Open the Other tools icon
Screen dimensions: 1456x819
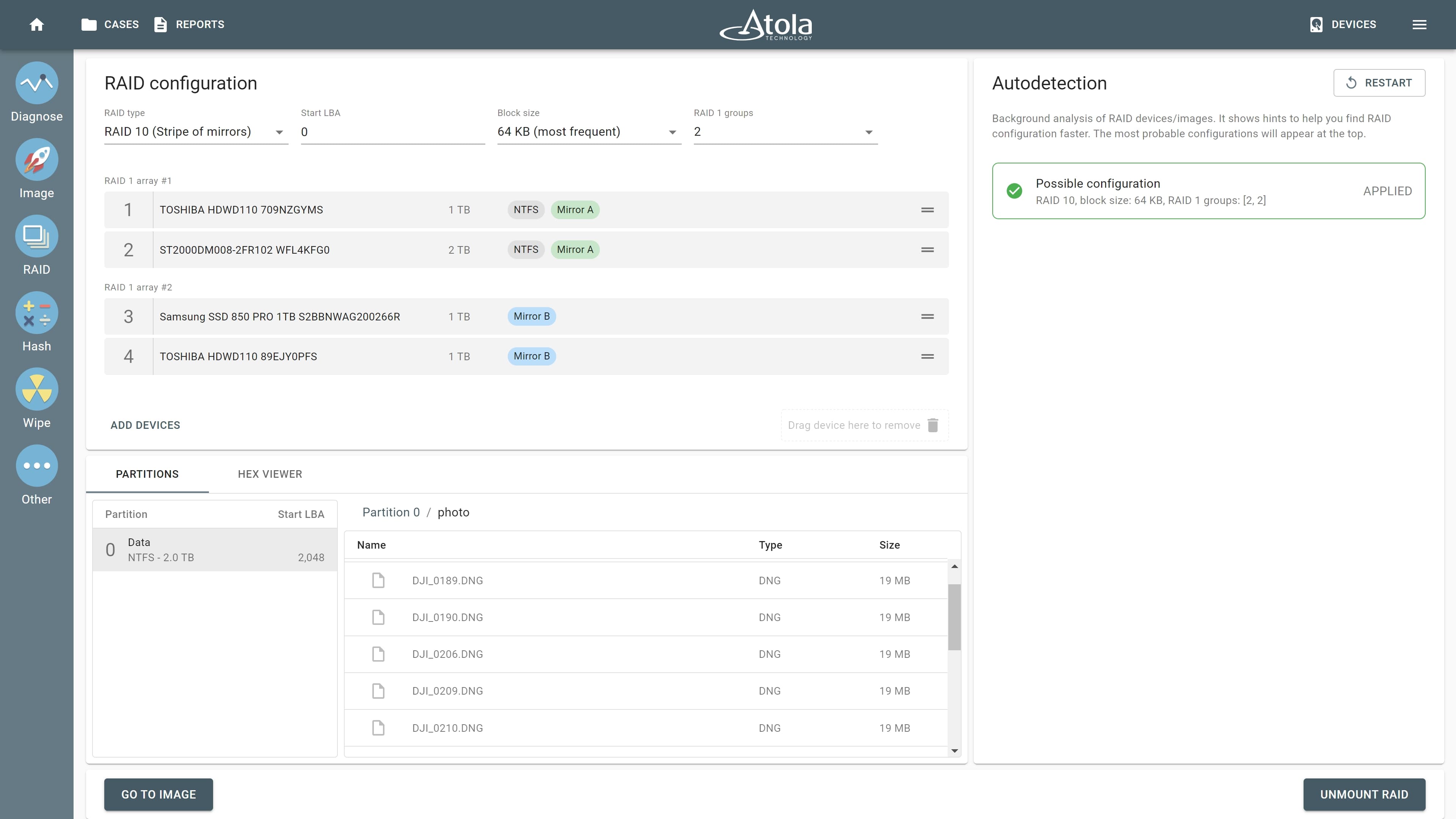[37, 466]
